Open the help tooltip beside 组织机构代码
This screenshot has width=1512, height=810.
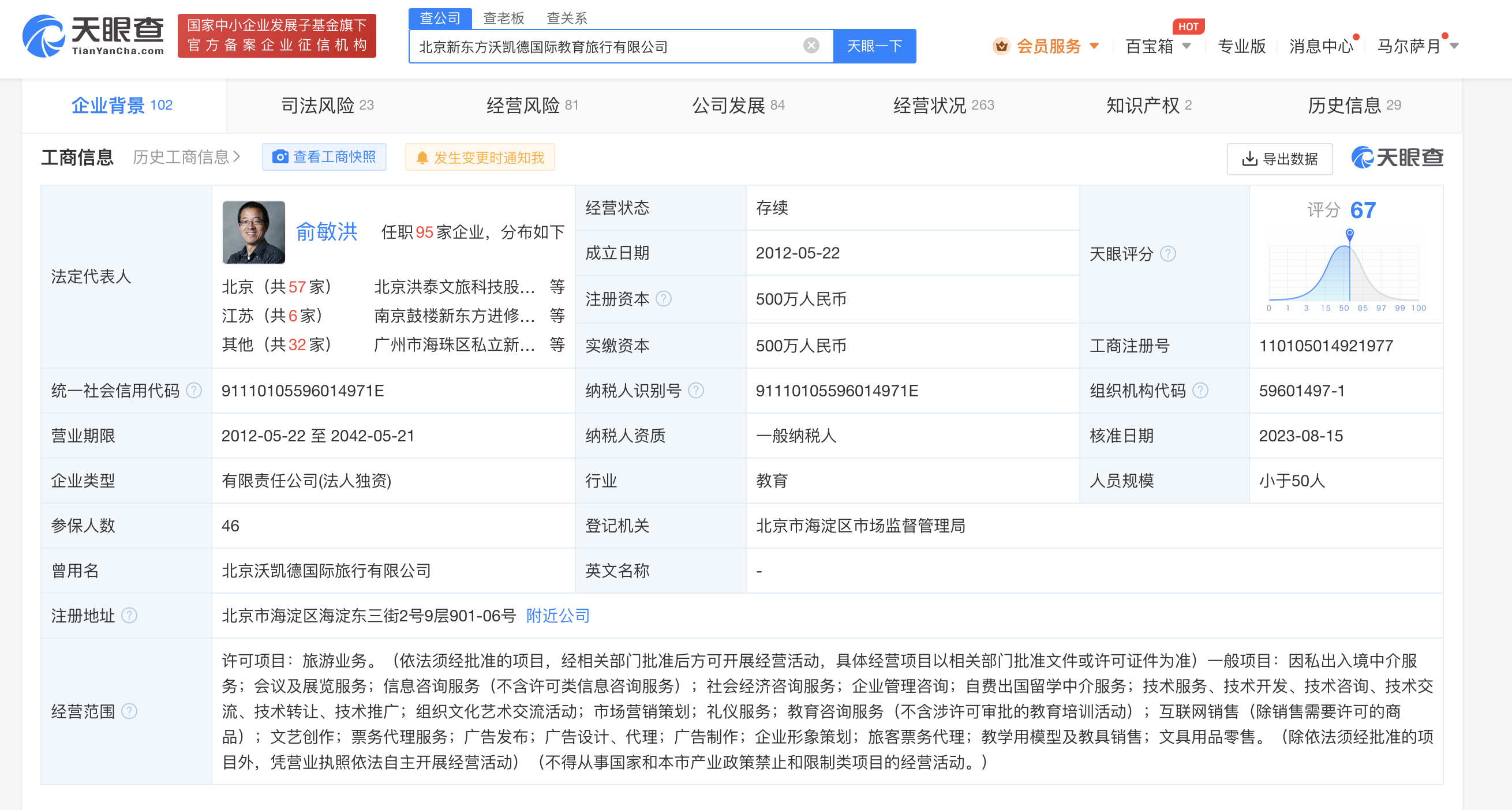pos(1200,390)
